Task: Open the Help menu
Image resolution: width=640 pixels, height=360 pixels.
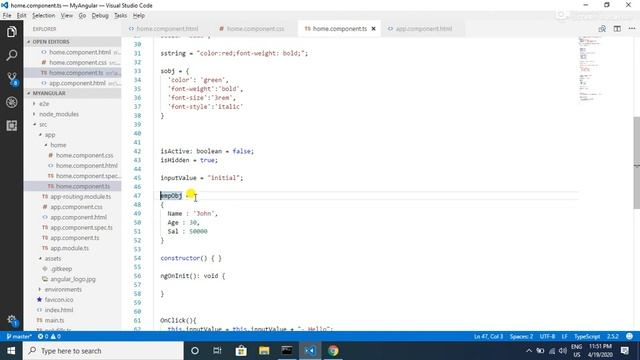Action: pyautogui.click(x=139, y=16)
